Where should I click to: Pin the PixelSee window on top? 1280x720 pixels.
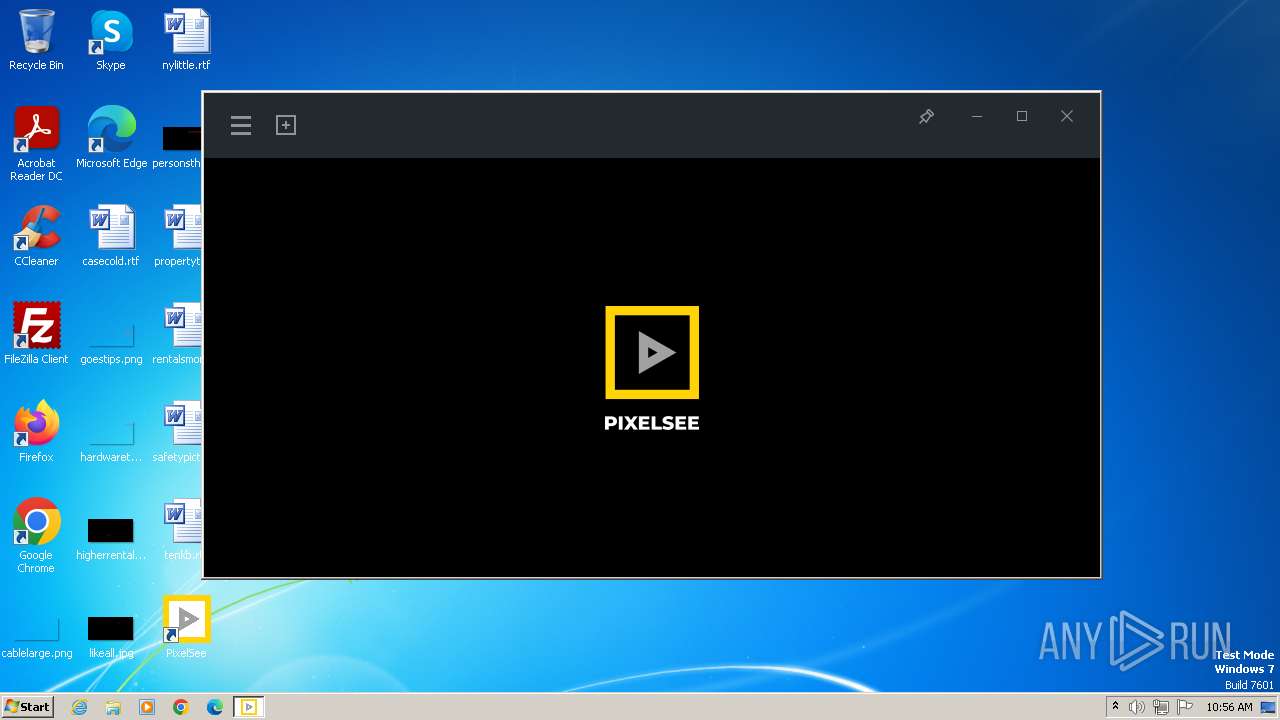926,117
